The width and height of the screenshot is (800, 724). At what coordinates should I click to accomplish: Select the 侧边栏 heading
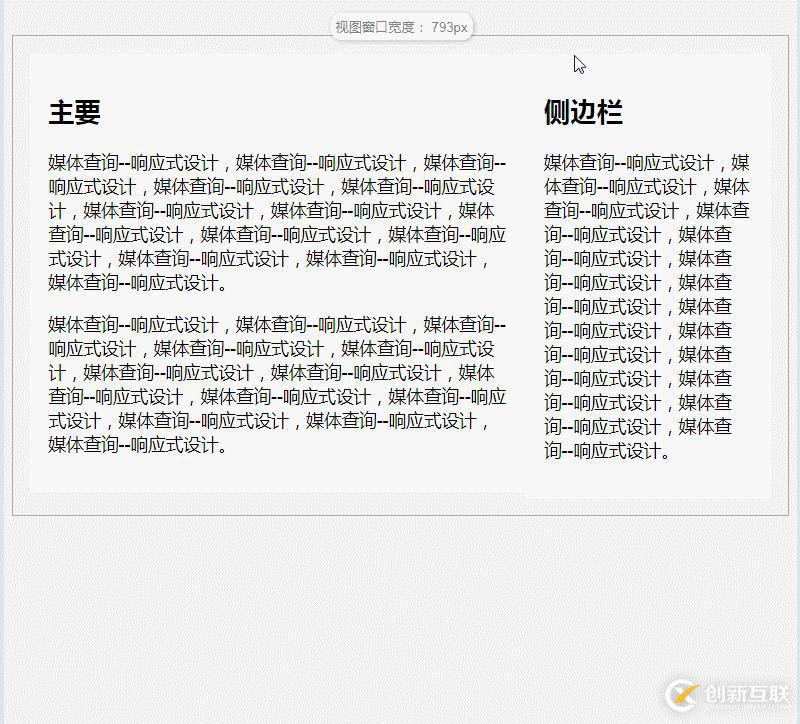(583, 112)
